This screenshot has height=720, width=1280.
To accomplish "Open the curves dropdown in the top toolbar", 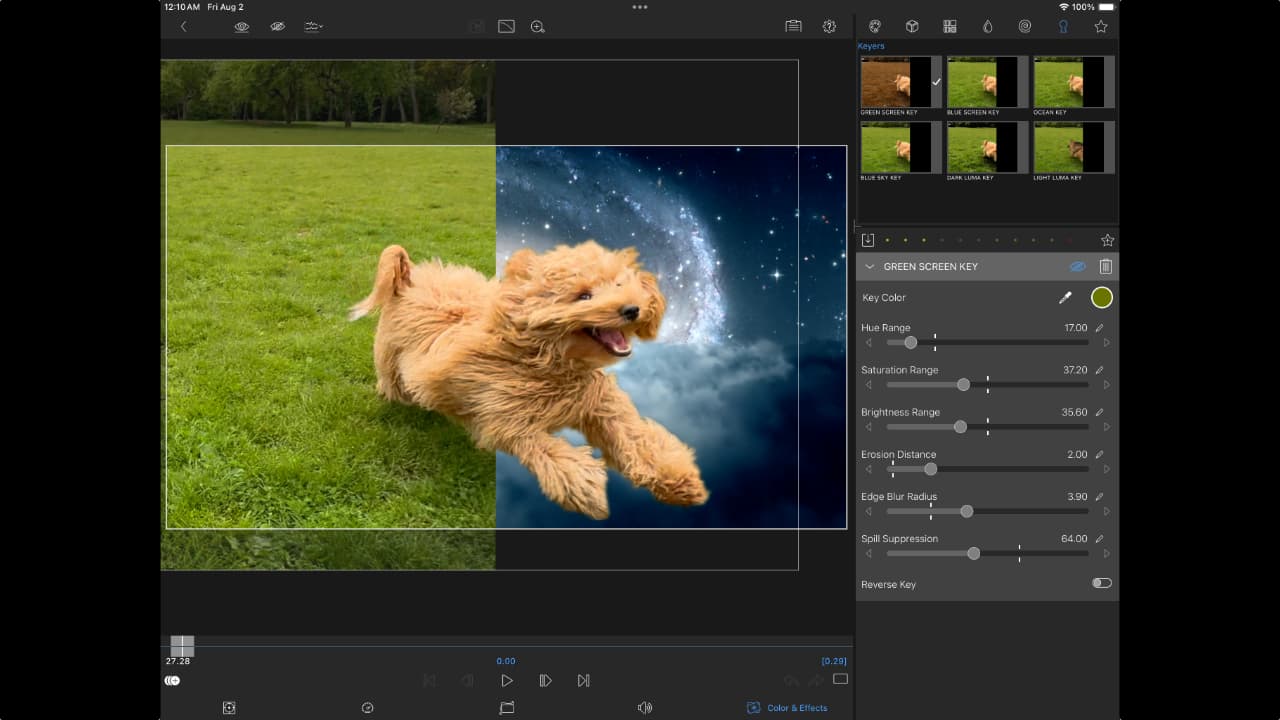I will pos(313,27).
